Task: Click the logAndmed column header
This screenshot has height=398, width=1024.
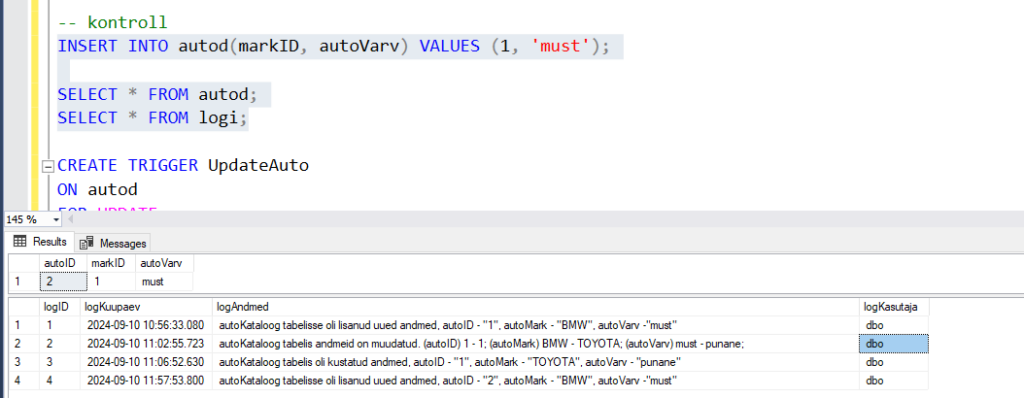Action: tap(536, 307)
